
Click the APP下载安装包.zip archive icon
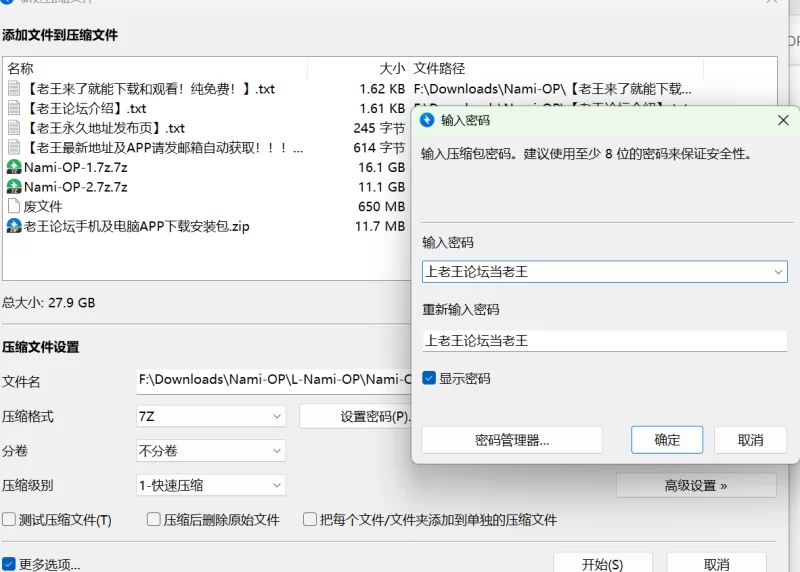pos(14,227)
